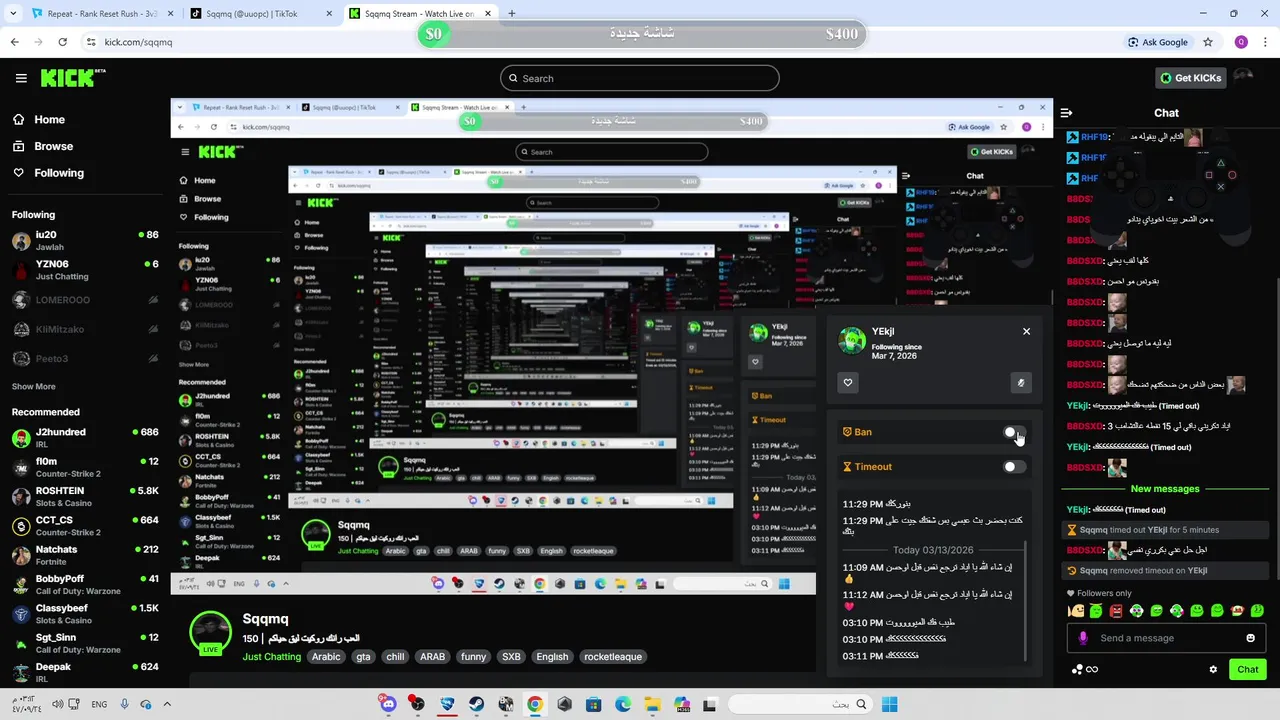Open a new browser tab
1280x720 pixels.
(511, 13)
